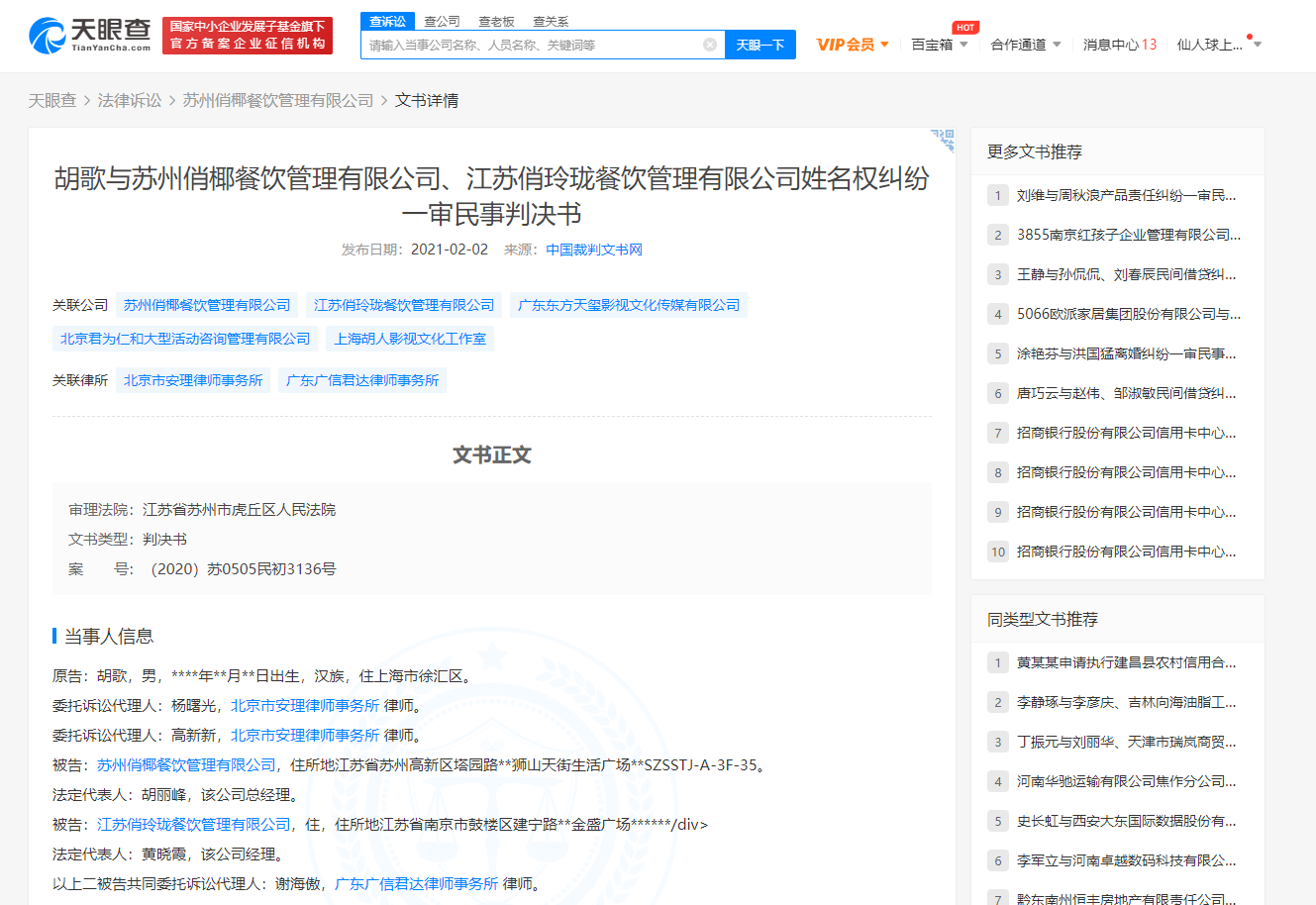Expand the VIP会员 dropdown
Image resolution: width=1316 pixels, height=905 pixels.
pyautogui.click(x=853, y=45)
